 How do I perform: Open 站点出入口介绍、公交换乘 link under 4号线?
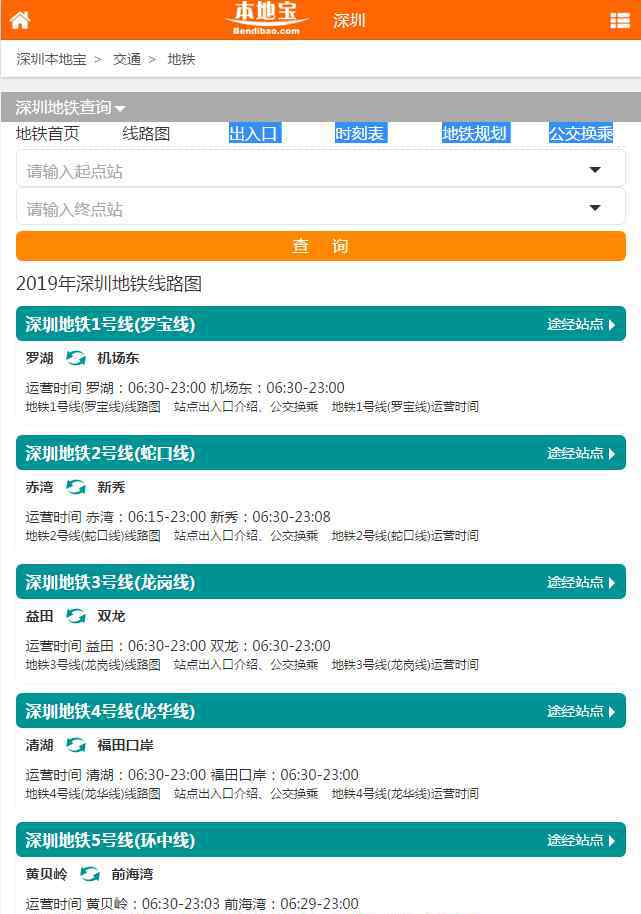(246, 793)
